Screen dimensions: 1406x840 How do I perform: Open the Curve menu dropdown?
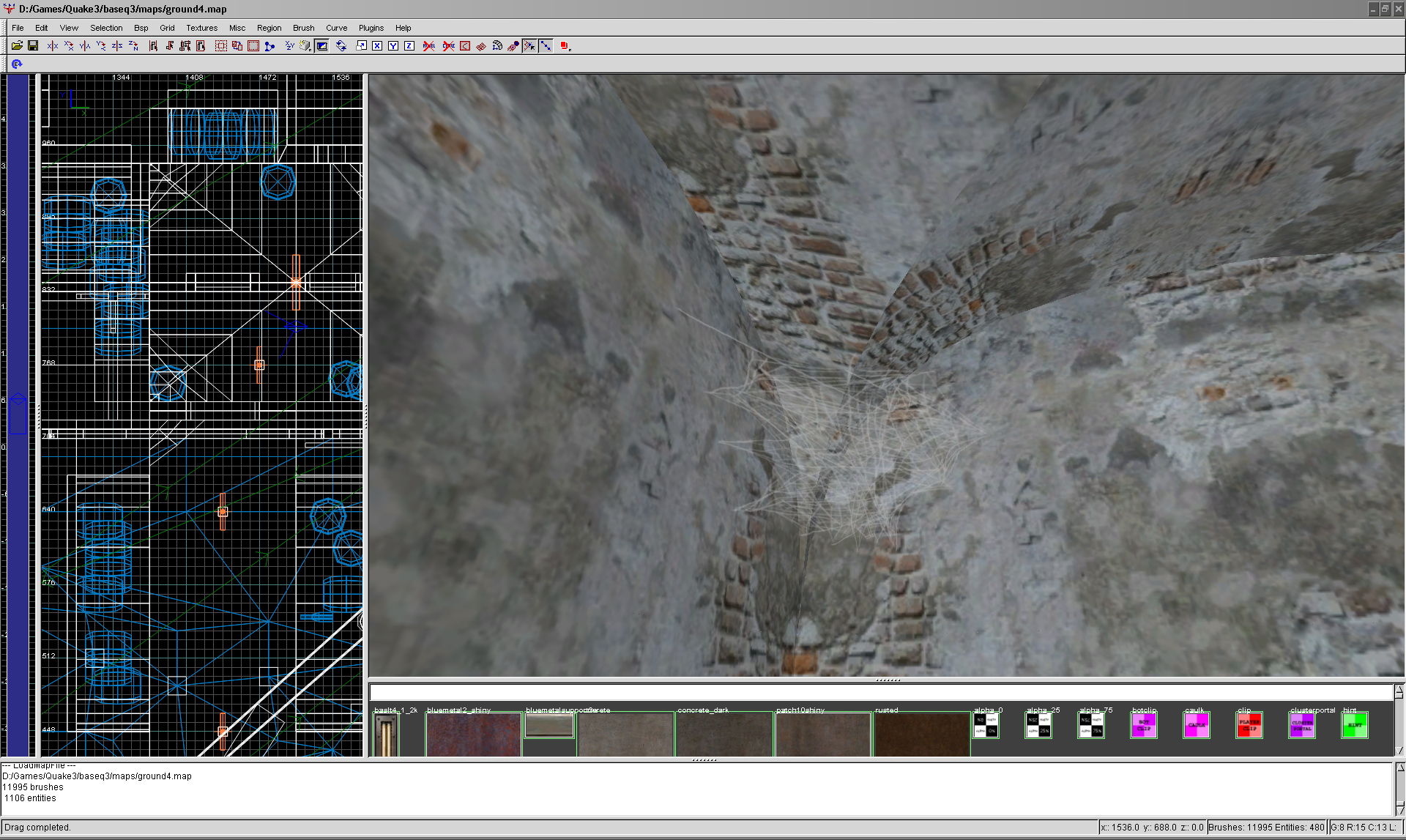click(336, 28)
